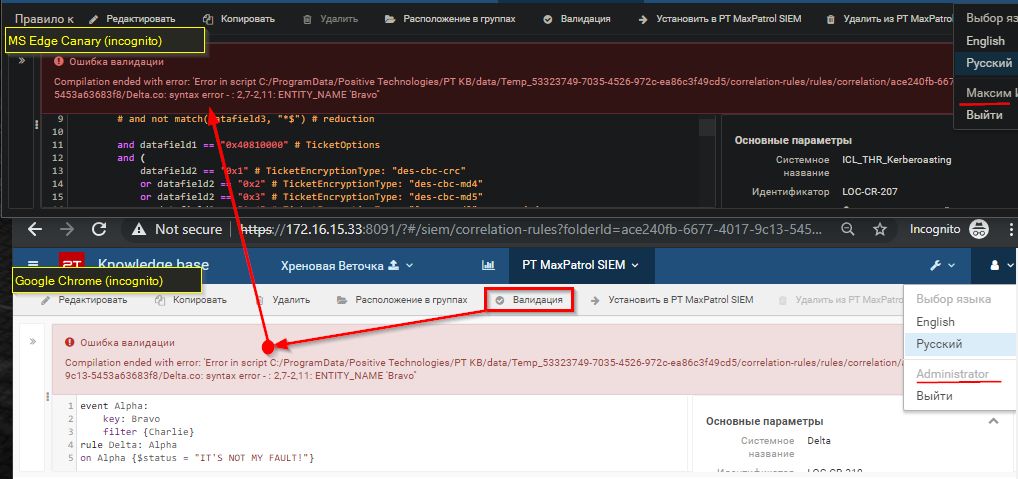Click the Knowledge base title
Viewport: 1018px width, 479px height.
pos(154,264)
